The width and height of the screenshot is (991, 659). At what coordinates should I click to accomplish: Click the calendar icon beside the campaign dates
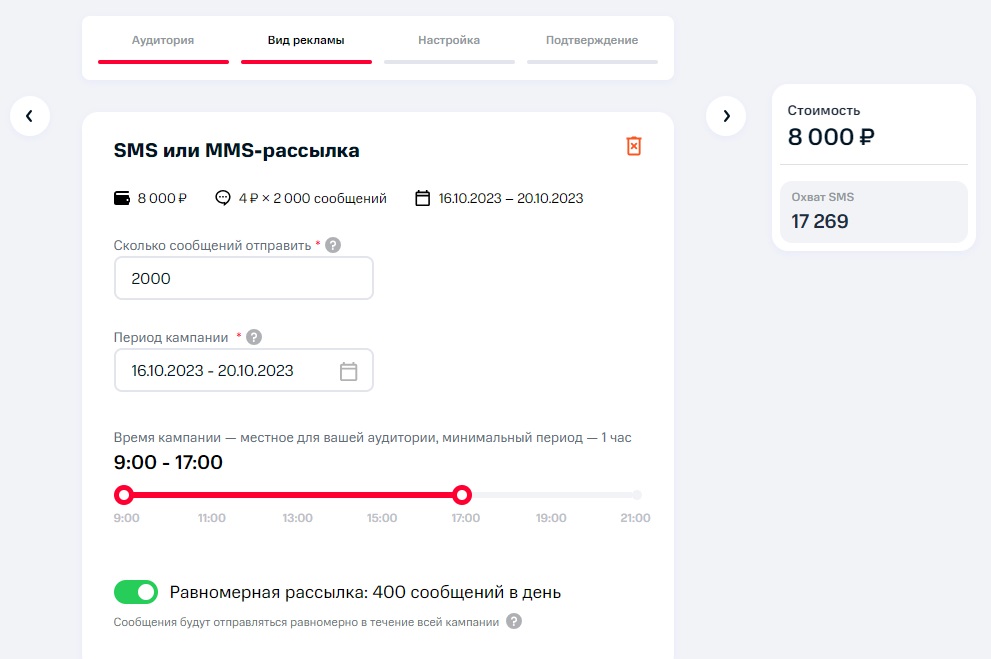point(422,197)
